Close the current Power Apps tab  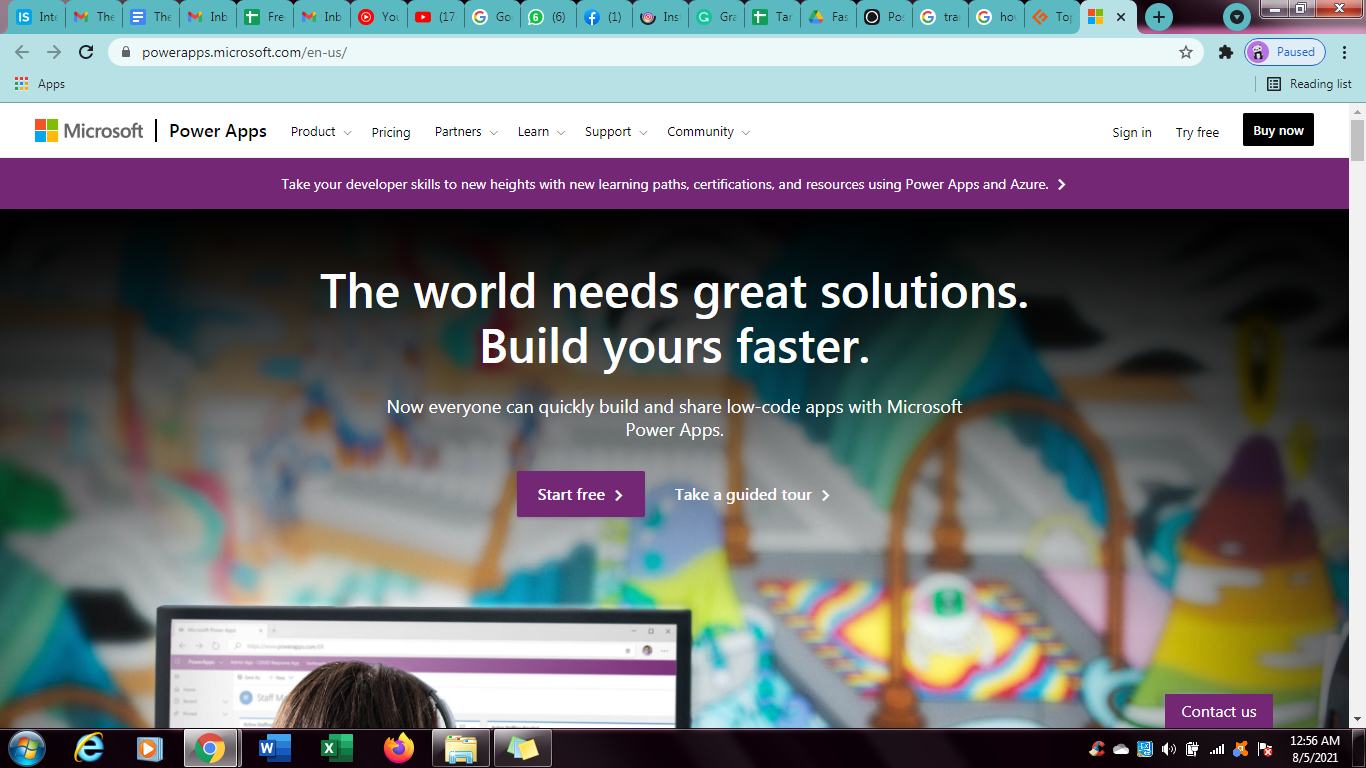pyautogui.click(x=1121, y=17)
